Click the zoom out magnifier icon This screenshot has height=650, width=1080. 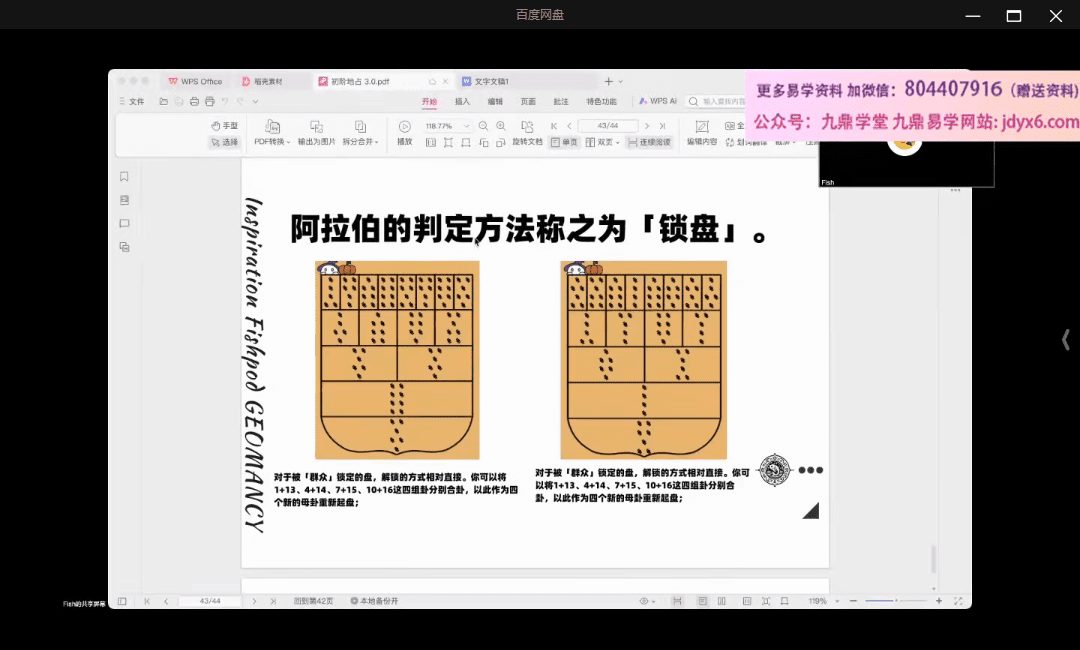[484, 126]
